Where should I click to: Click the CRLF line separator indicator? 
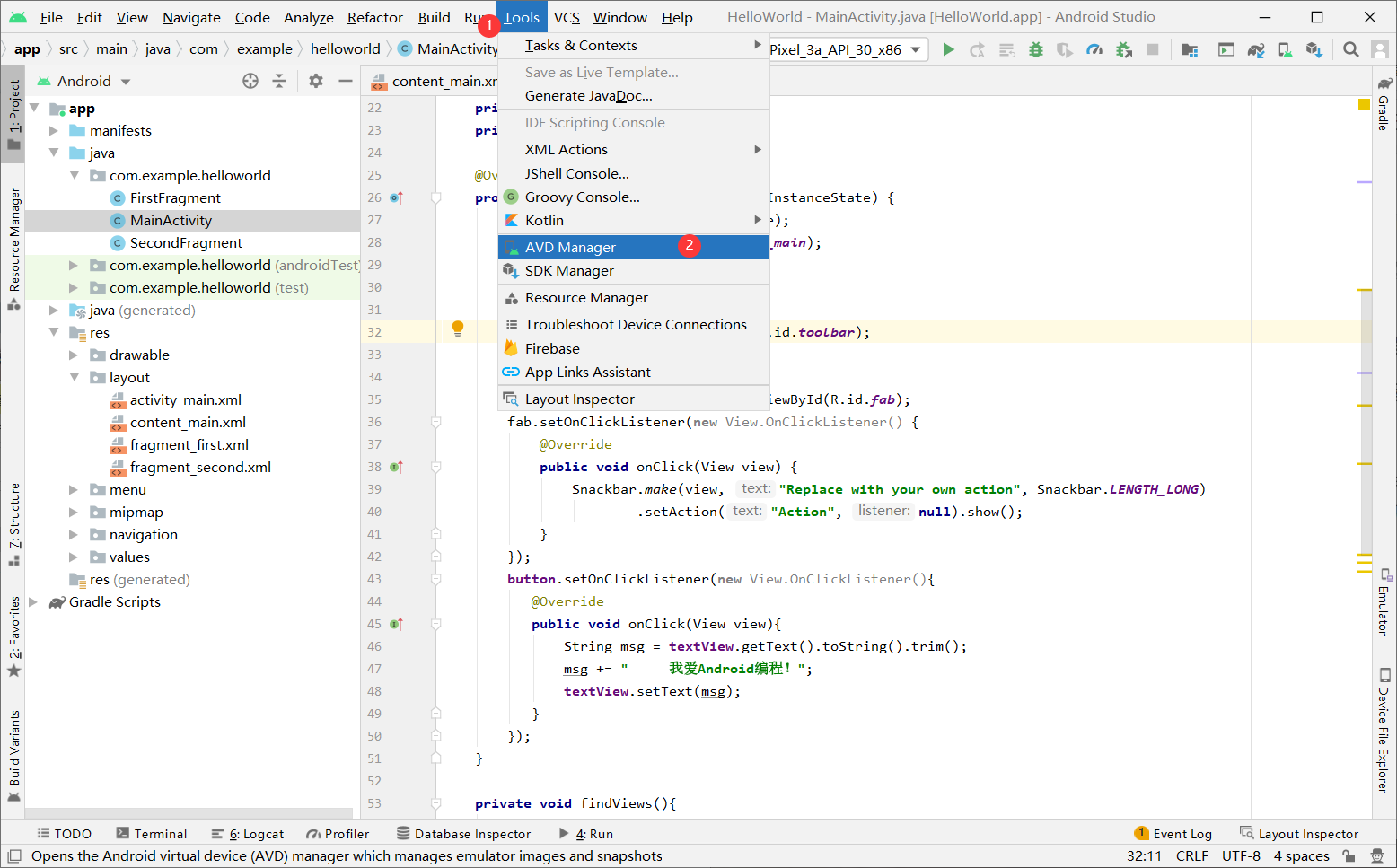(1191, 856)
